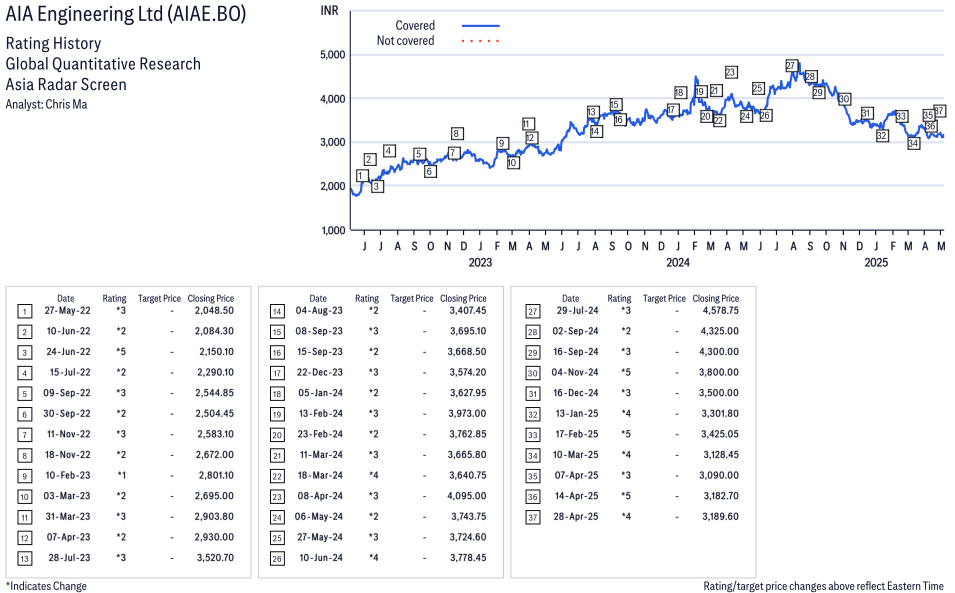Click the INR axis unit label
This screenshot has width=955, height=593.
[x=329, y=11]
